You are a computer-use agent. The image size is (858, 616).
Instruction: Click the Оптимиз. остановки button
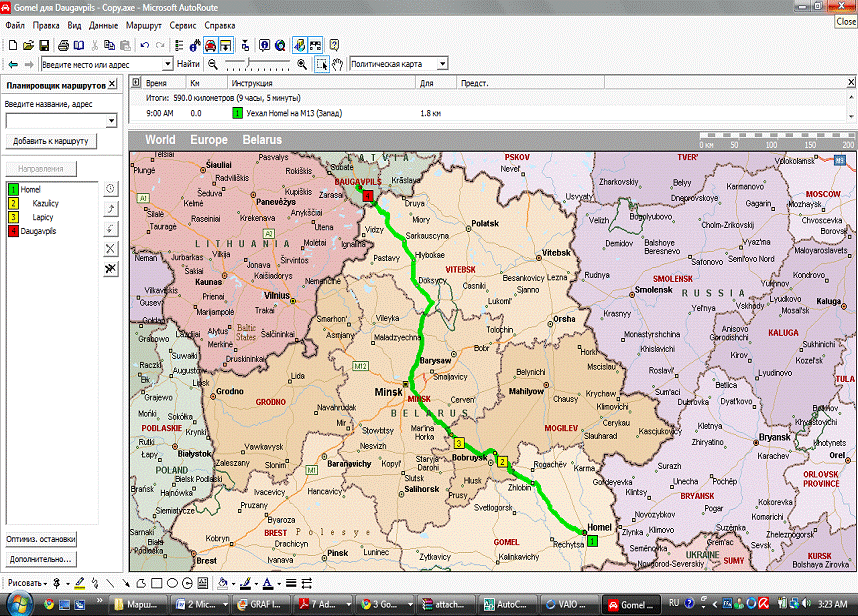click(40, 539)
